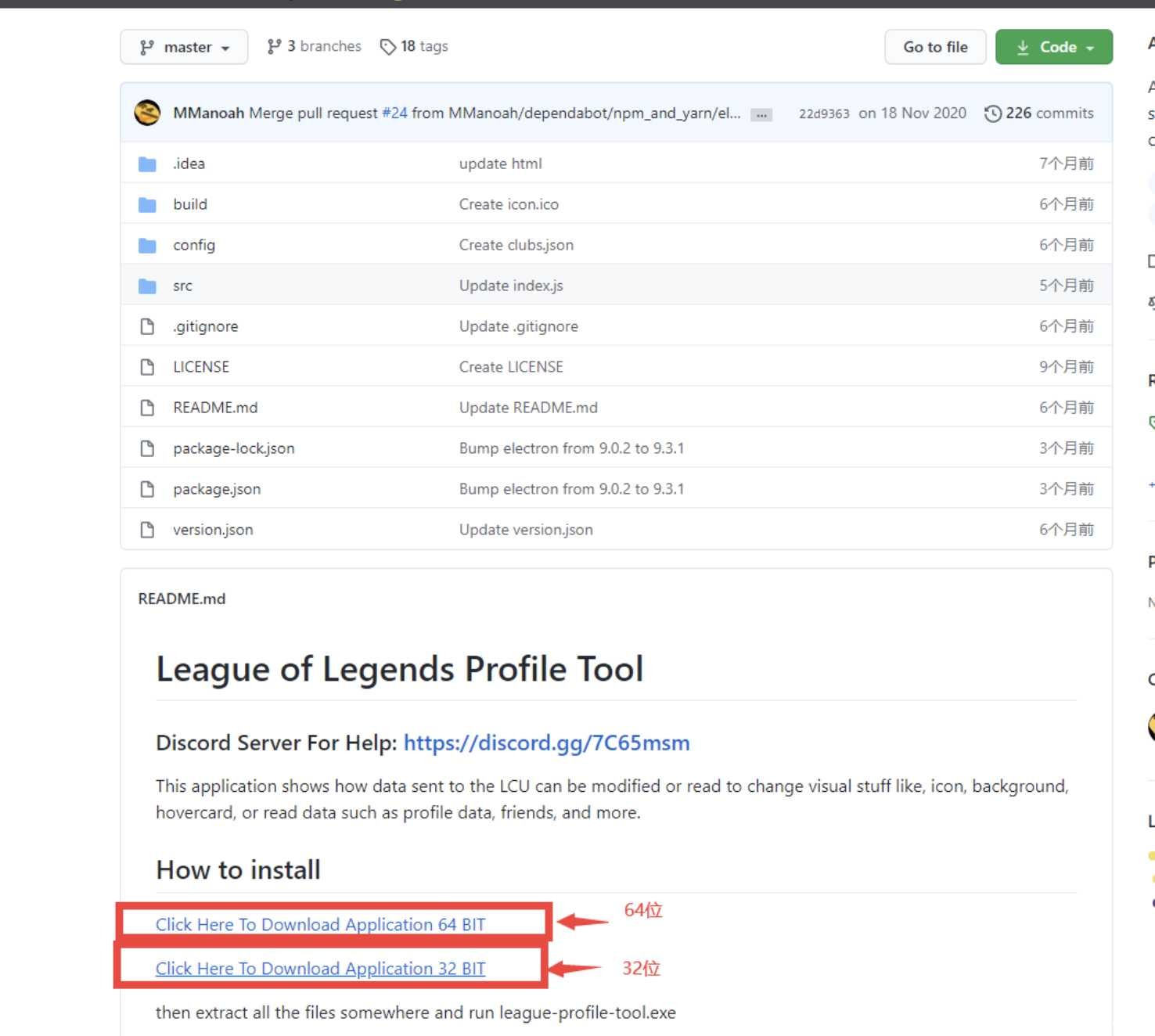
Task: Open the green Code download dropdown
Action: click(1054, 47)
